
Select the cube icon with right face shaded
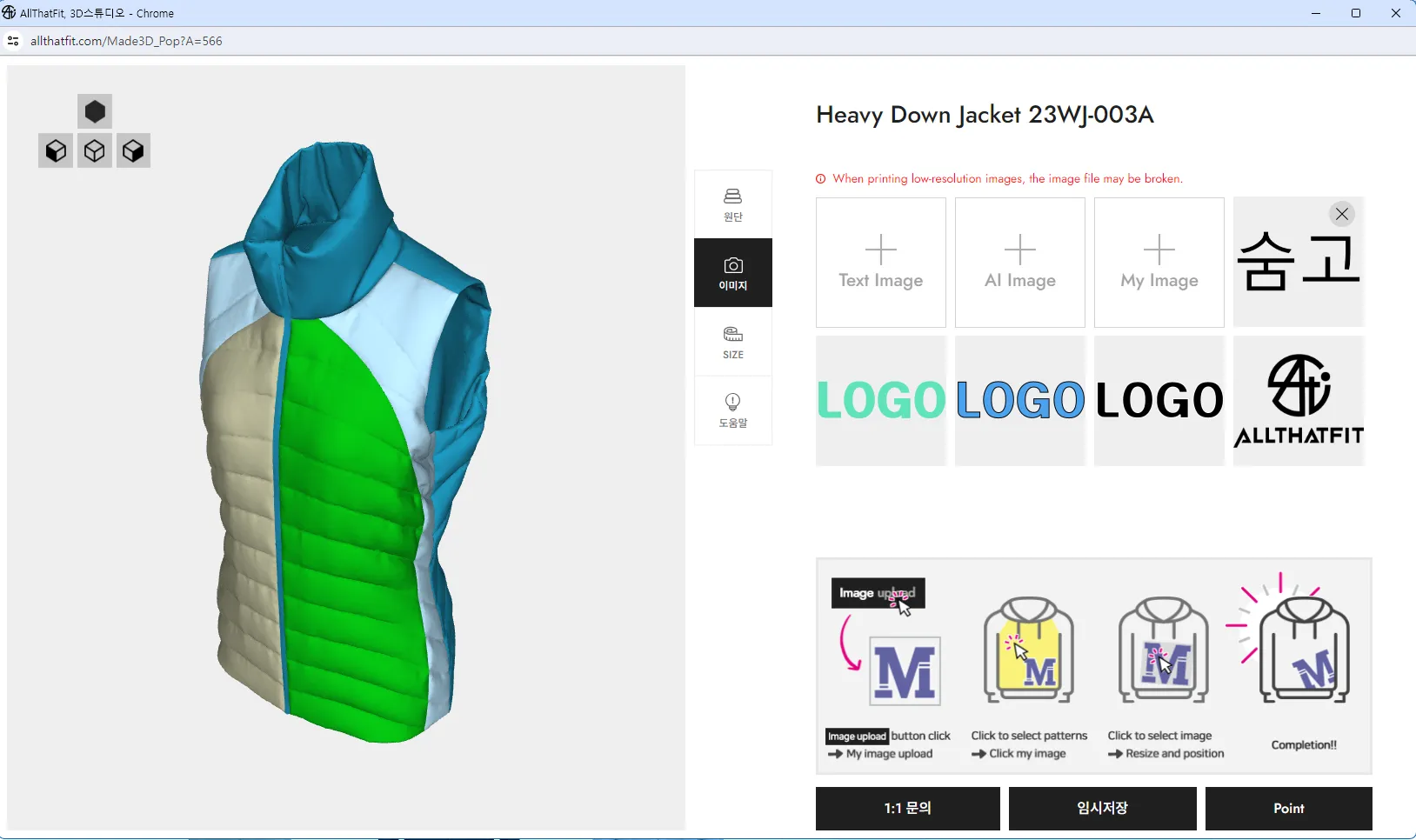point(133,150)
